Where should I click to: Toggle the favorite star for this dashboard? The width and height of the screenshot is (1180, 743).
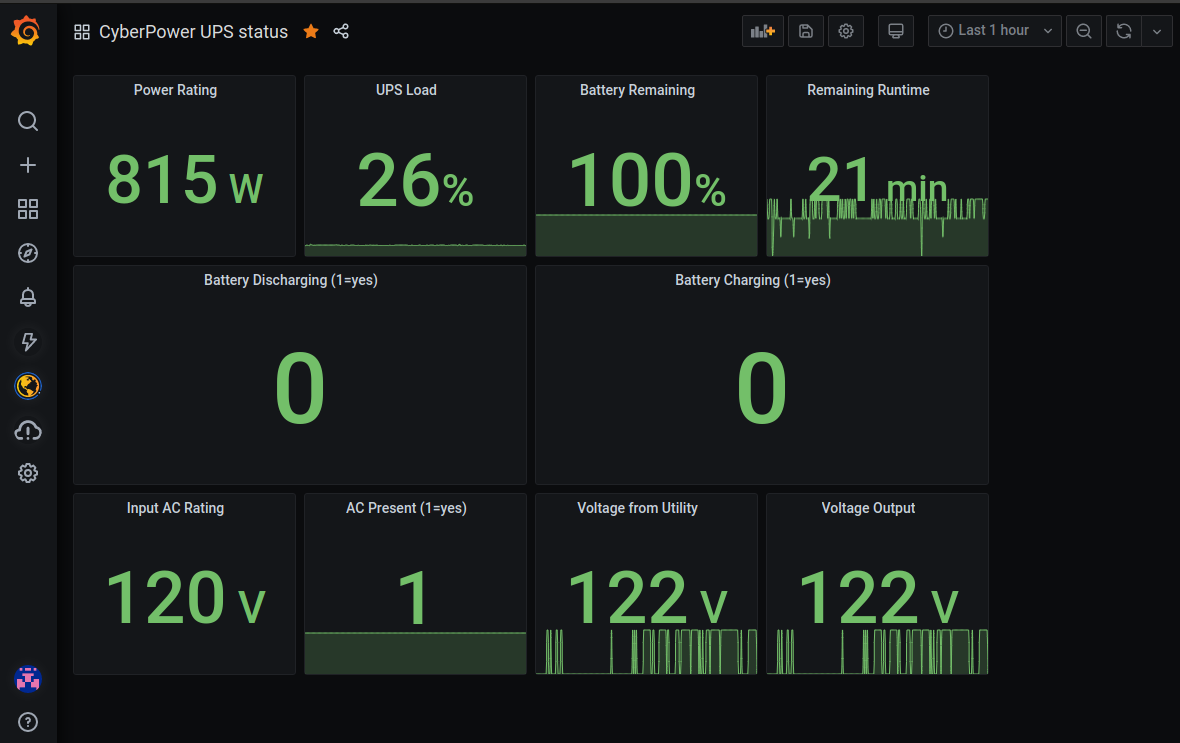coord(311,31)
